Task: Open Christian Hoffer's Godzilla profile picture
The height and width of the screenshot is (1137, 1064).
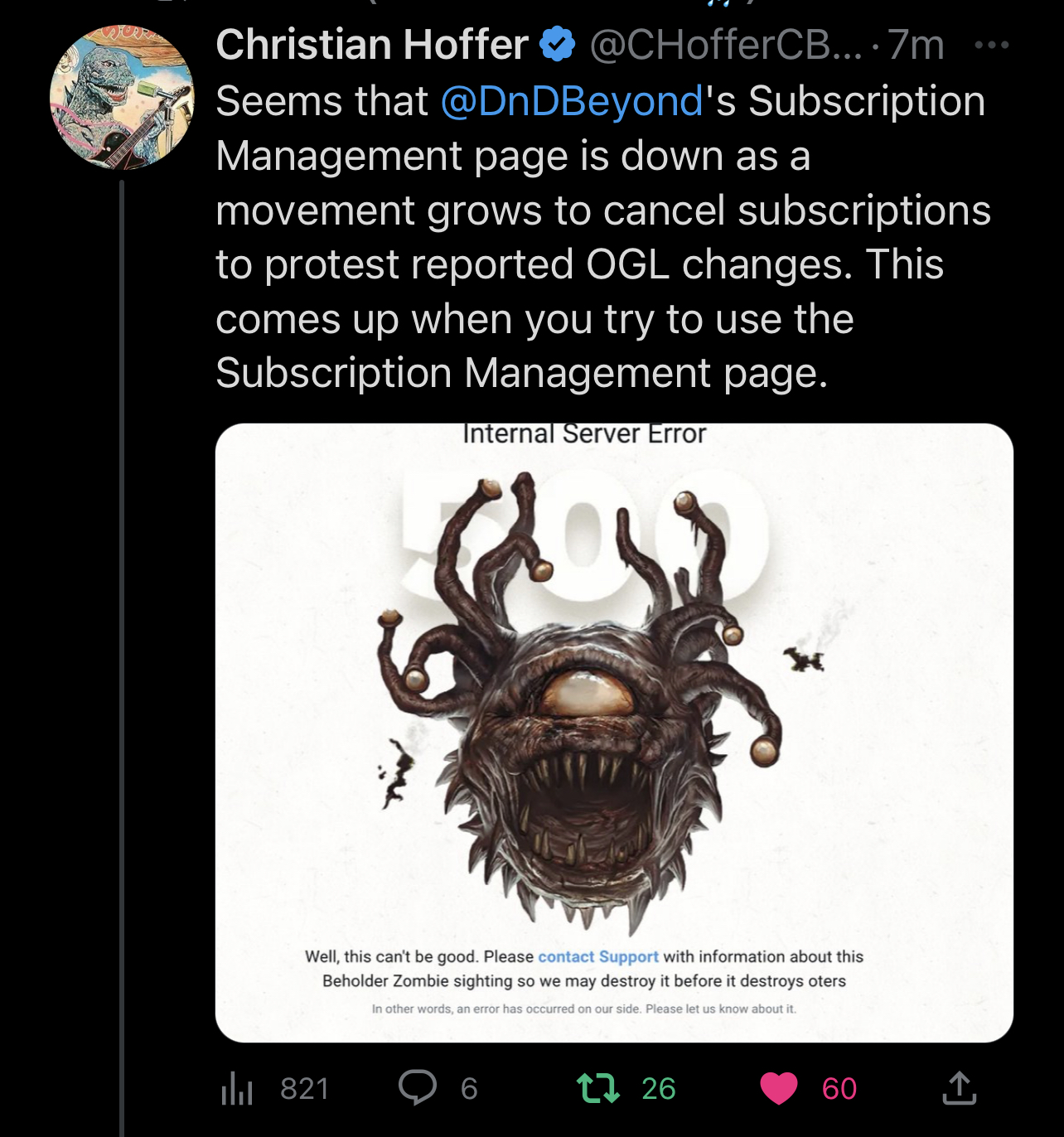Action: pos(122,97)
